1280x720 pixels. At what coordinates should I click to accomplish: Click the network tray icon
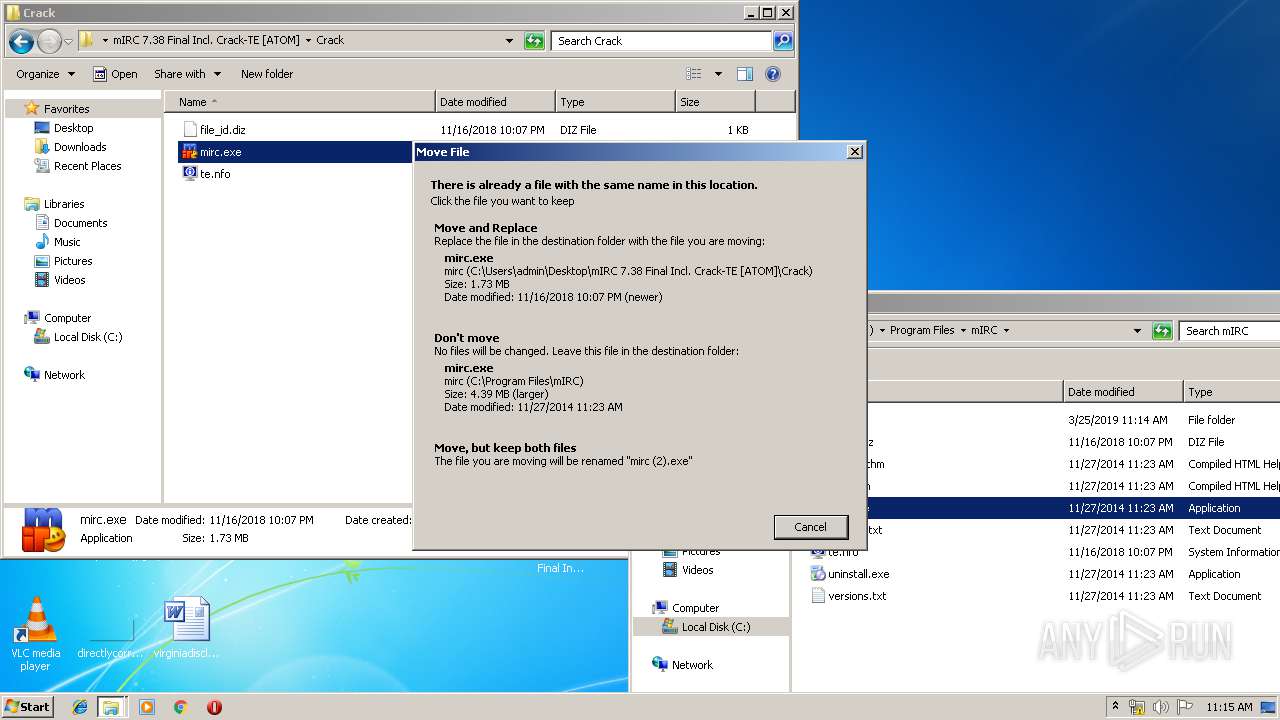[1138, 707]
